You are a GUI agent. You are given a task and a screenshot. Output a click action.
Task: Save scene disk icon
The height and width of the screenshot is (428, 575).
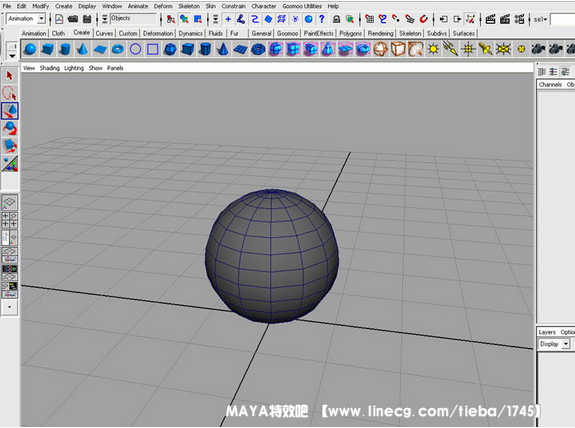point(87,19)
